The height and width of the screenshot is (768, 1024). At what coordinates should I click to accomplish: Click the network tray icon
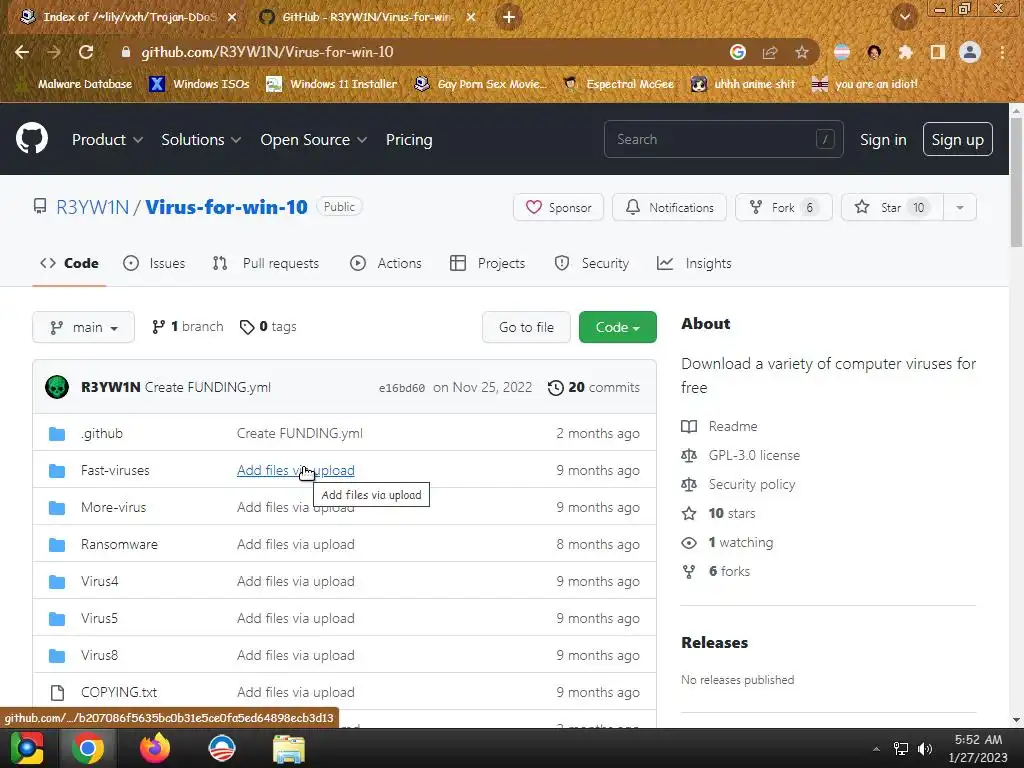click(901, 749)
